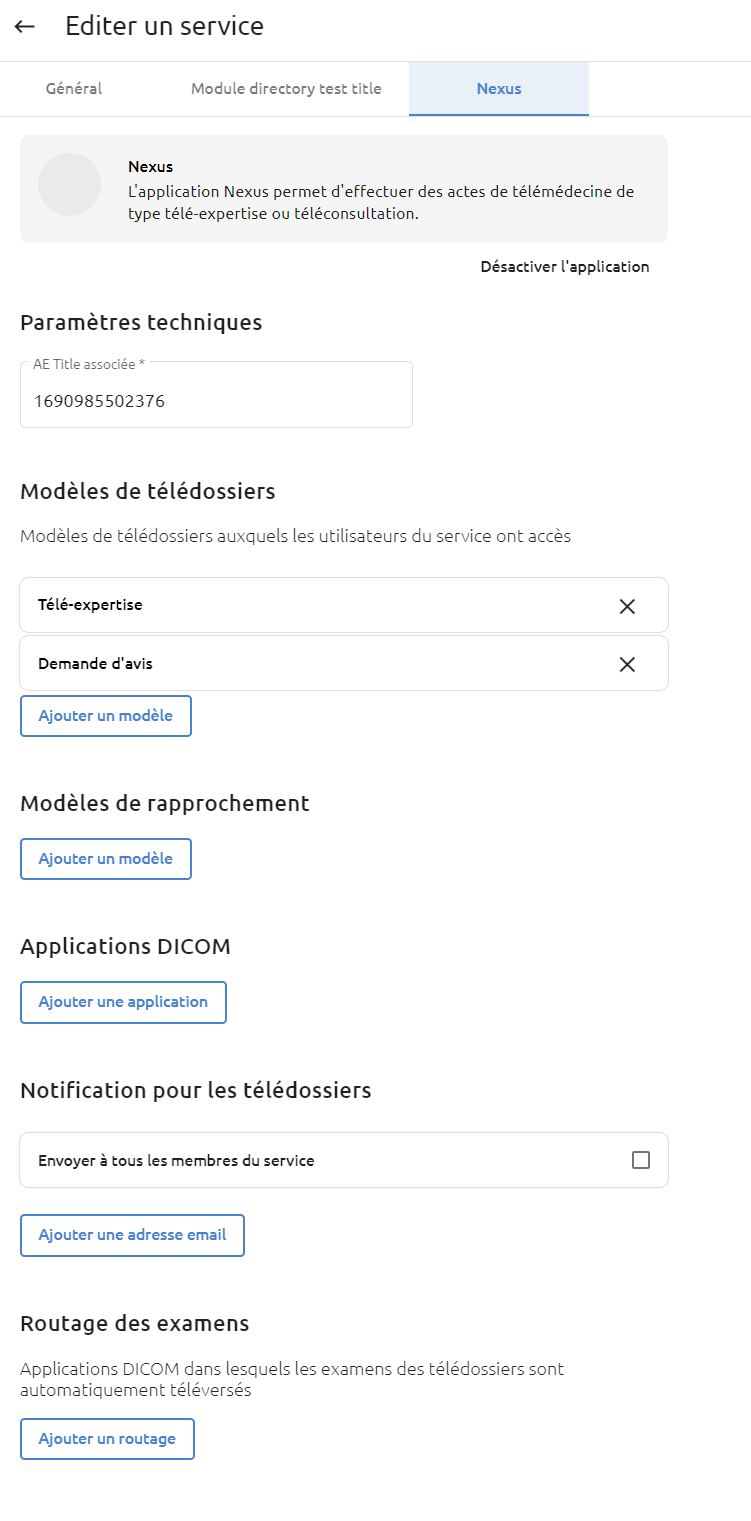This screenshot has height=1521, width=751.
Task: Select the Nexus tab
Action: click(x=499, y=89)
